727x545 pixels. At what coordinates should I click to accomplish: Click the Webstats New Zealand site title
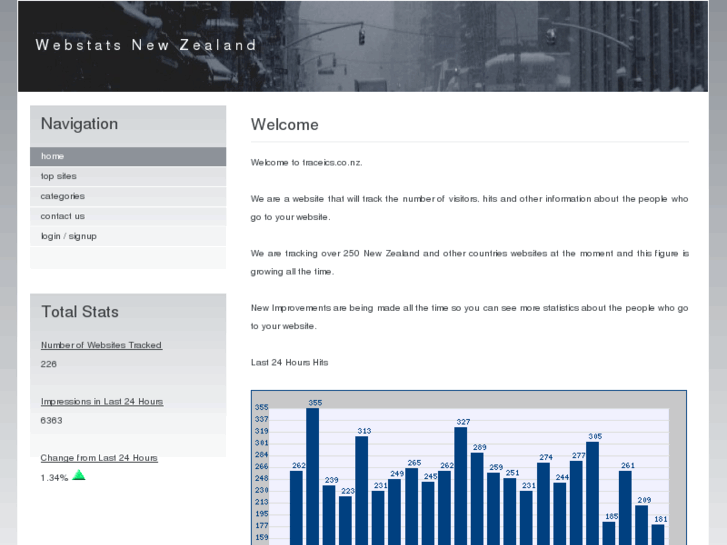click(146, 45)
